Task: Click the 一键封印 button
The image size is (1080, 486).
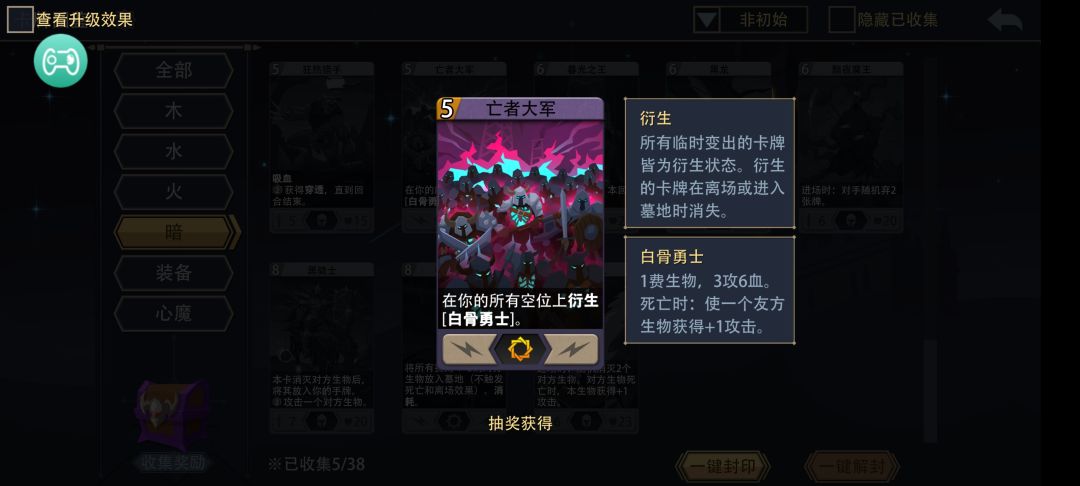Action: (x=722, y=466)
